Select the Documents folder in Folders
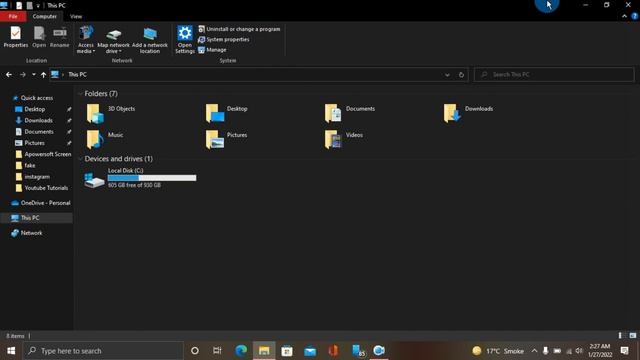 point(349,113)
